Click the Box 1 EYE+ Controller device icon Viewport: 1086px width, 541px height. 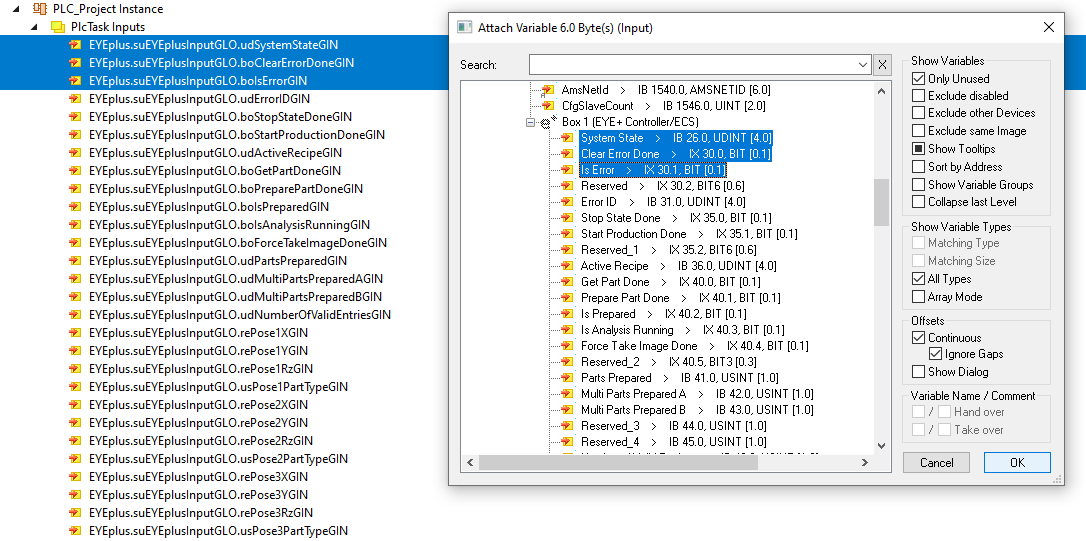click(x=546, y=122)
